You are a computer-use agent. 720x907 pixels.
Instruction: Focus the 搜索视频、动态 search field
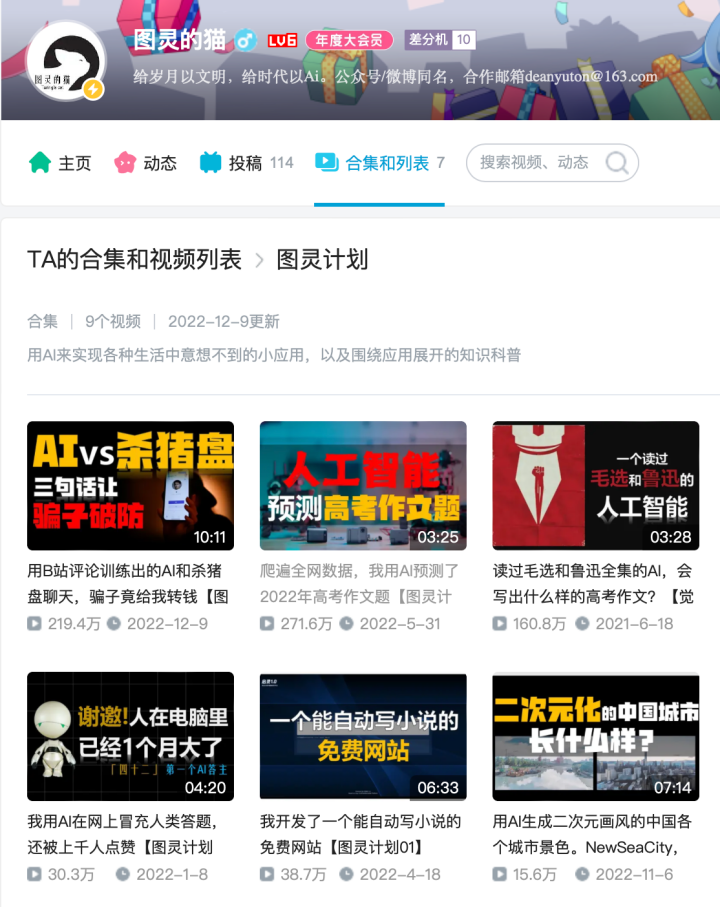pyautogui.click(x=552, y=163)
